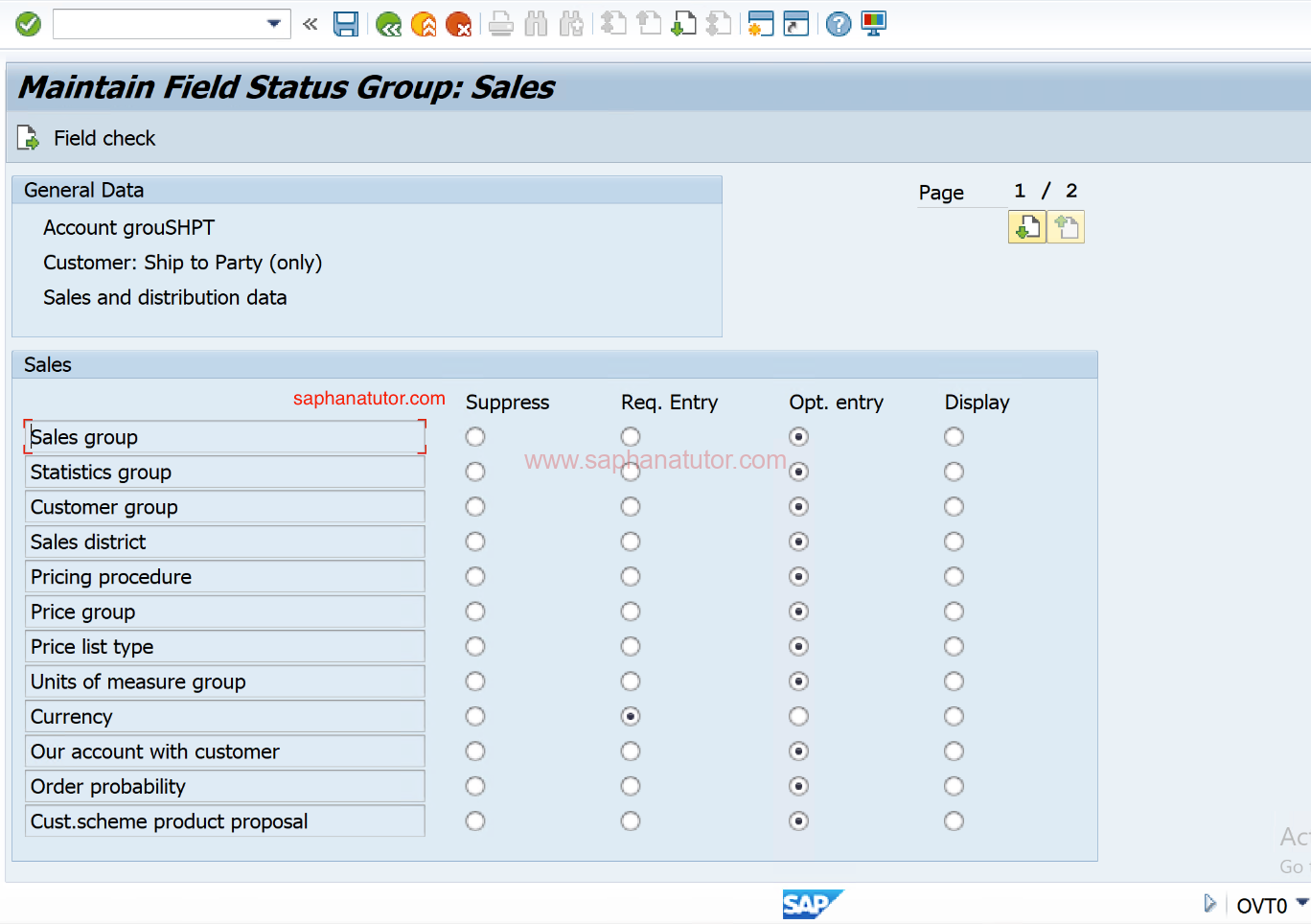Select Suppress for Sales group
This screenshot has width=1311, height=924.
[x=475, y=437]
